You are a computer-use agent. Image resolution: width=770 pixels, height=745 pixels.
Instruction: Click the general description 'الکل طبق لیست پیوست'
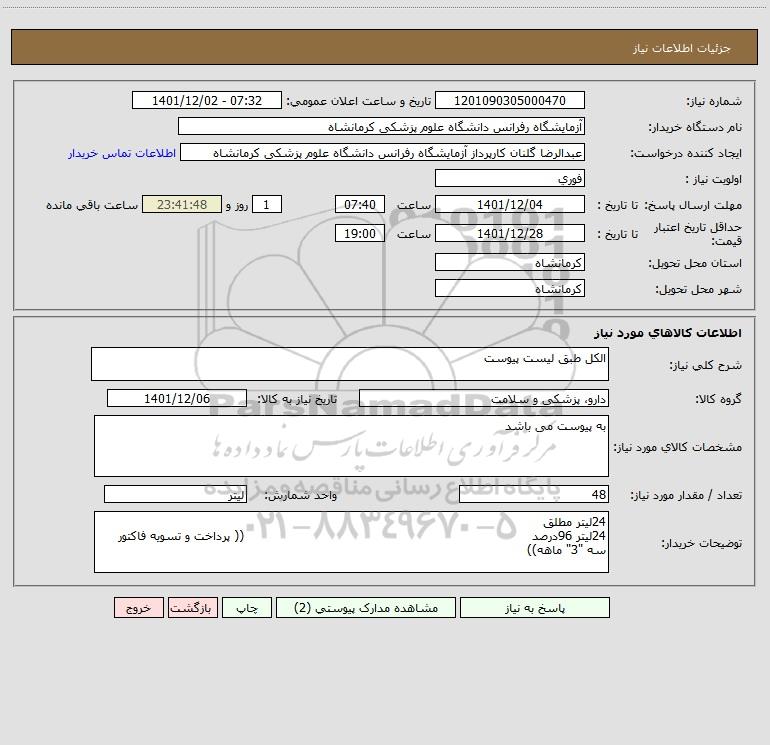[350, 364]
